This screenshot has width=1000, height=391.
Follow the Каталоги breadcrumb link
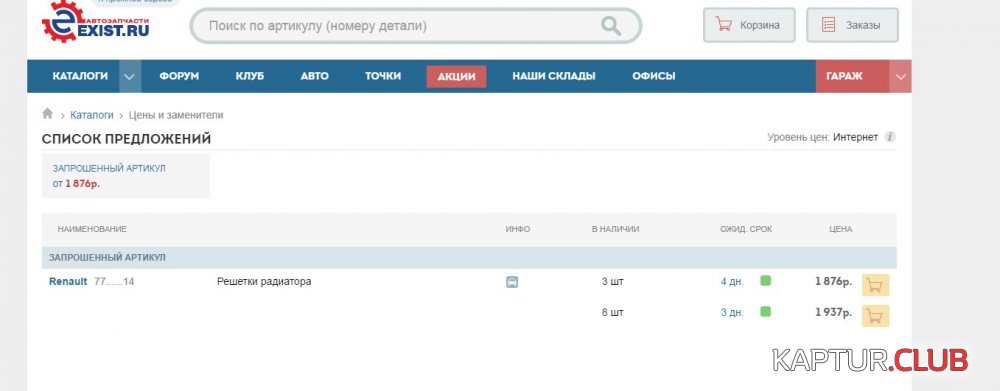pos(92,115)
